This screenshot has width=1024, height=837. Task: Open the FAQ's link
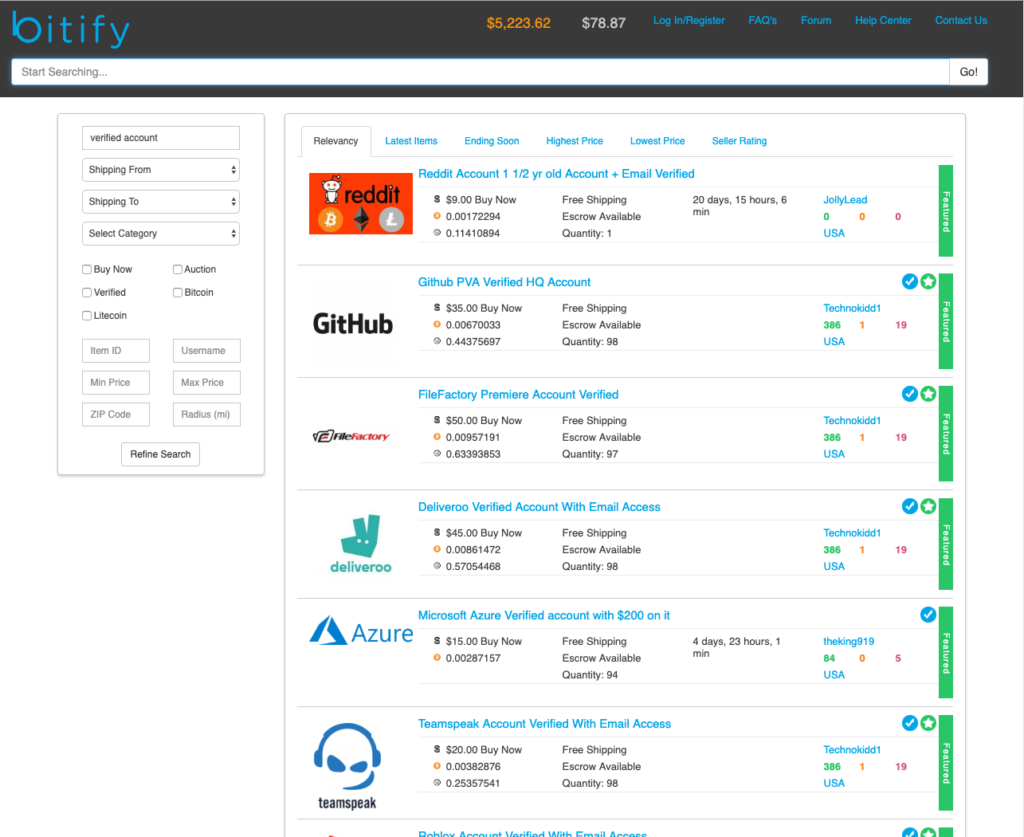pos(763,20)
